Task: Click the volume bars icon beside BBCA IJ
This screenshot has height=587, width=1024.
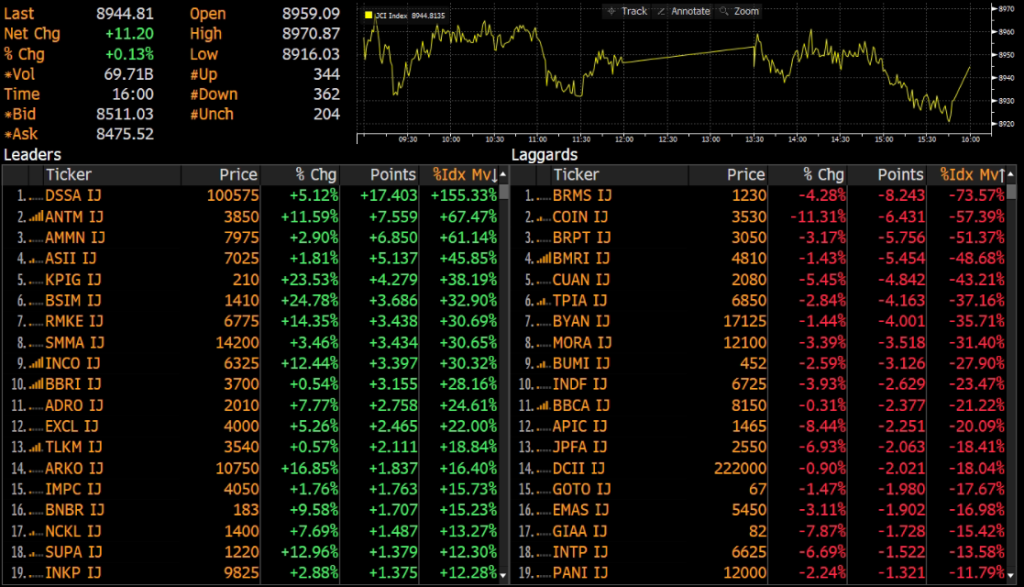Action: coord(541,406)
